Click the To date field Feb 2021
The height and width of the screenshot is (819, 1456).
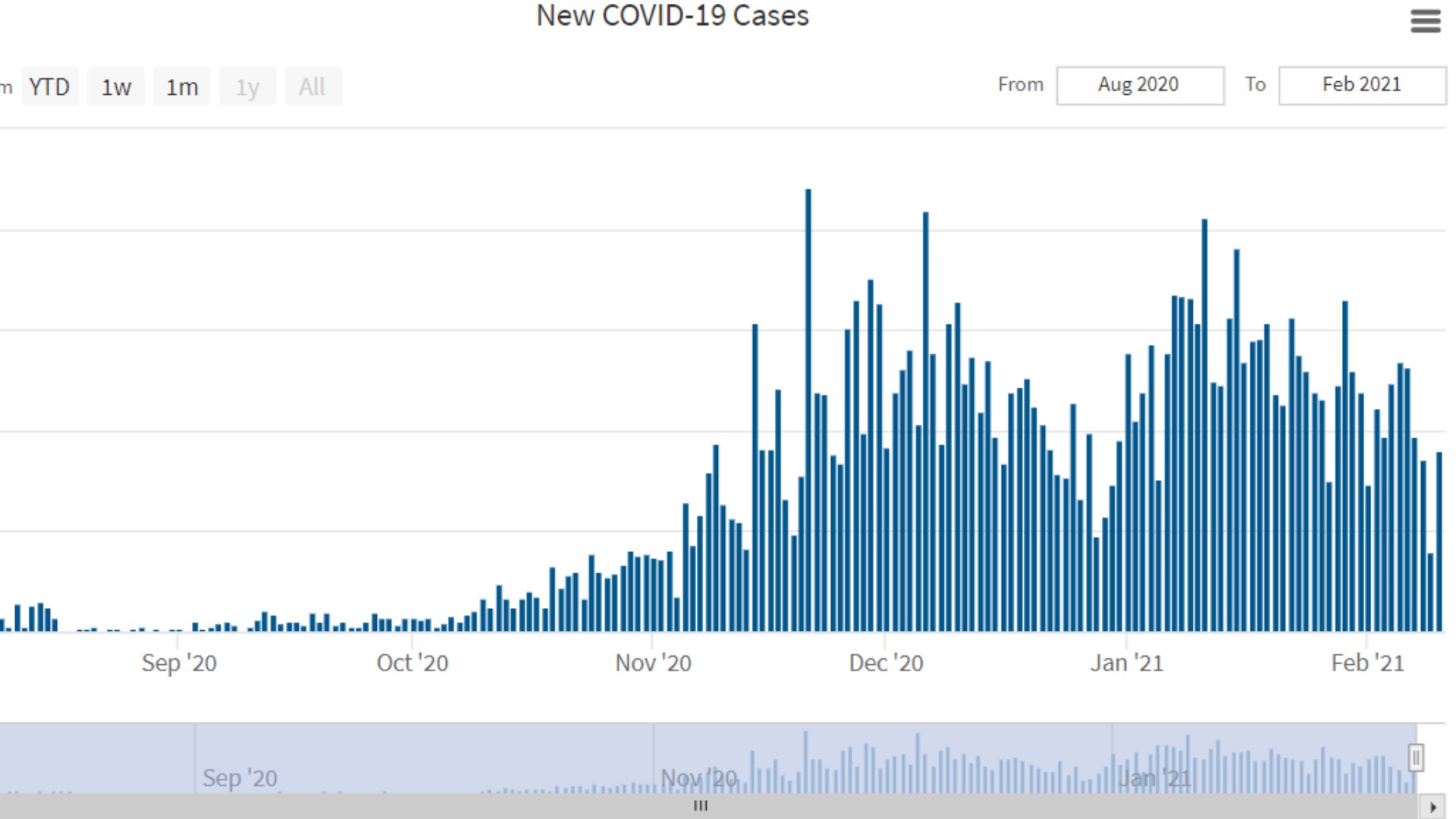pos(1361,85)
